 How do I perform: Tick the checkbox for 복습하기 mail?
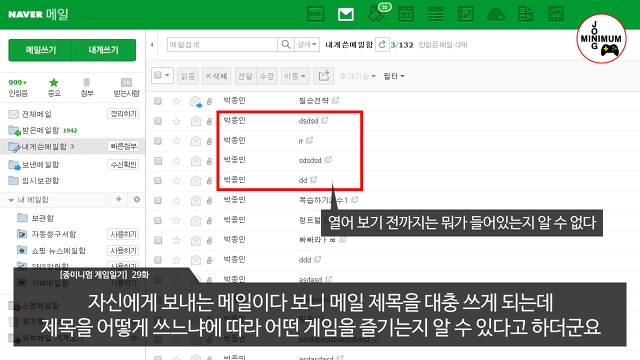pyautogui.click(x=158, y=200)
